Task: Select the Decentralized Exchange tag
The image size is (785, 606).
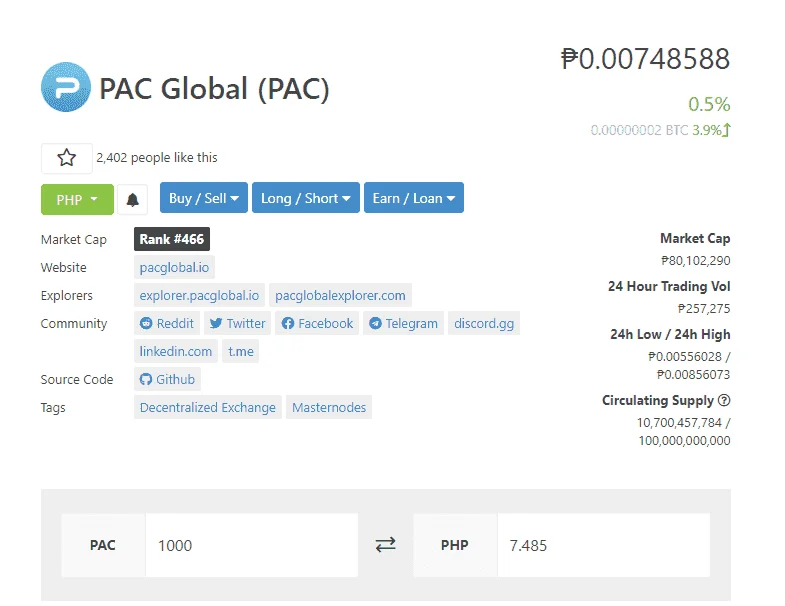Action: click(x=208, y=408)
